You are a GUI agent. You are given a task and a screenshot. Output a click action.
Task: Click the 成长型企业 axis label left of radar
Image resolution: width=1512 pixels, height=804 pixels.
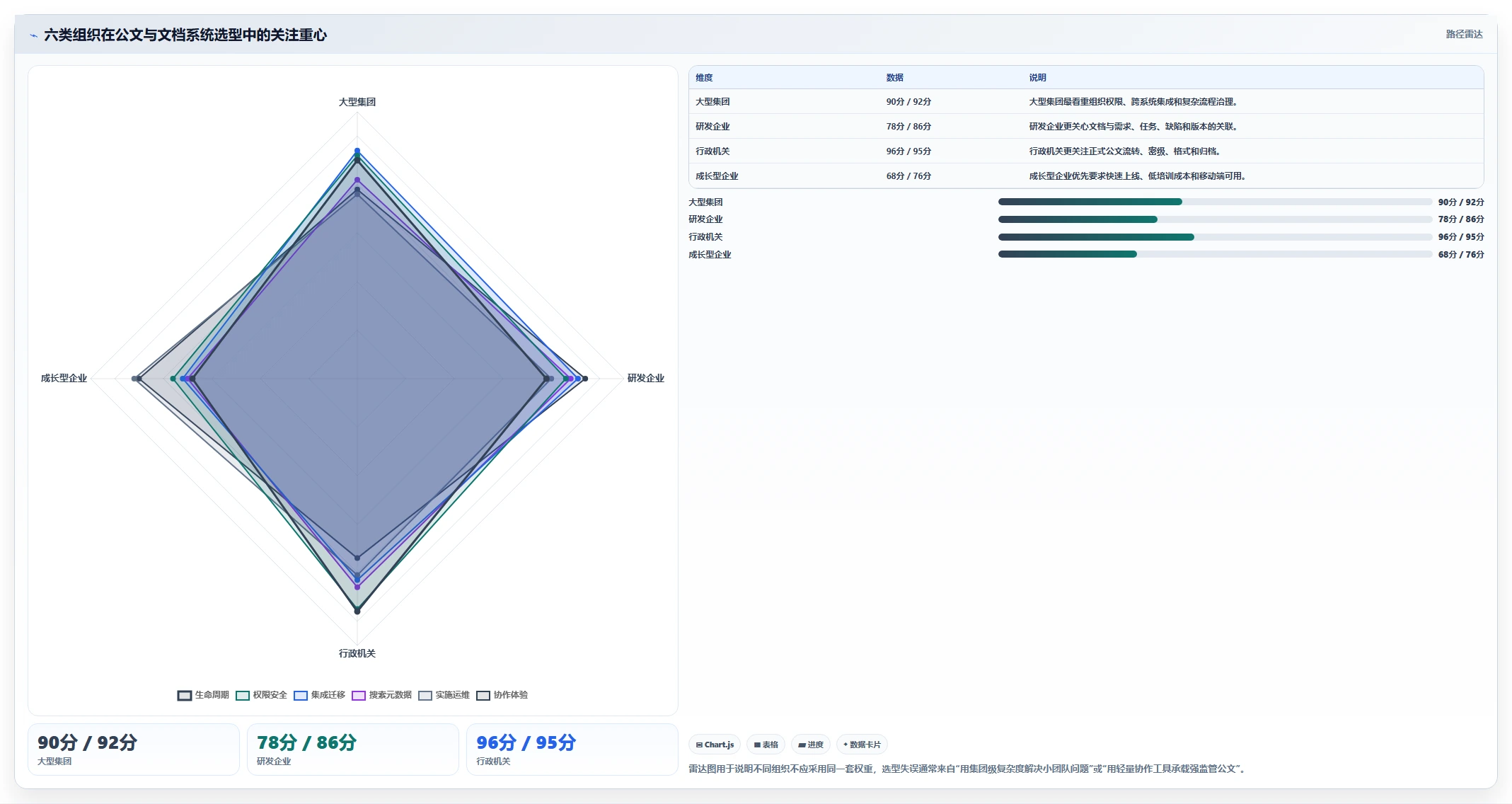pyautogui.click(x=64, y=379)
